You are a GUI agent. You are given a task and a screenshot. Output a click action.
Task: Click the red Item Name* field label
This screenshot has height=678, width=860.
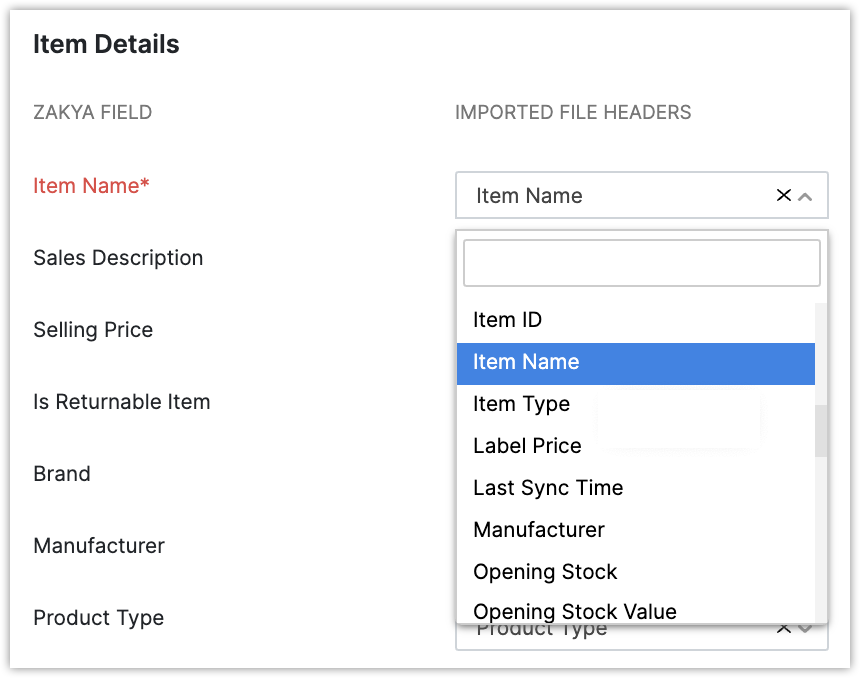tap(91, 186)
